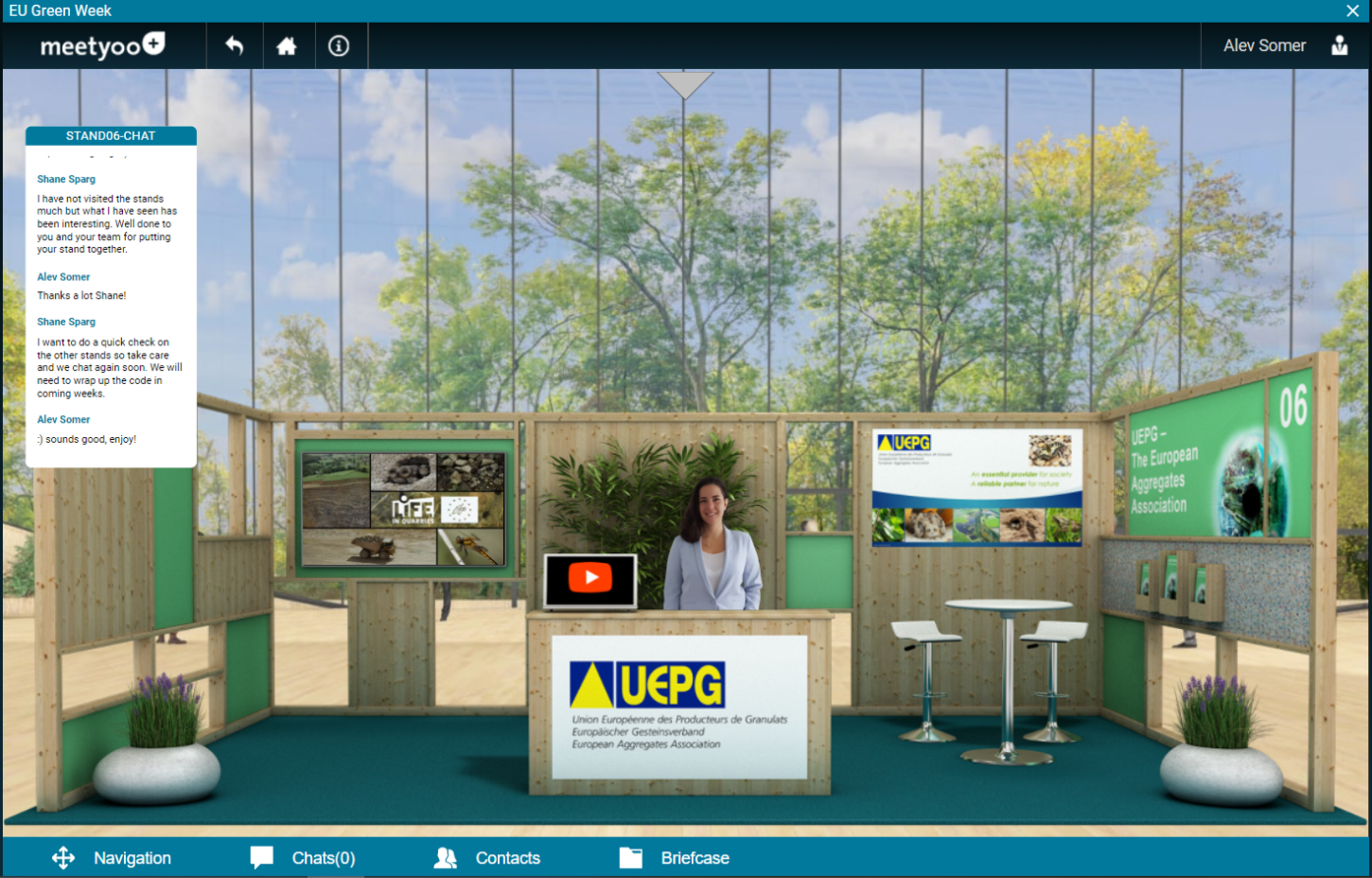Click ':) sounds good, enjoy!' message
This screenshot has height=878, width=1372.
[87, 439]
